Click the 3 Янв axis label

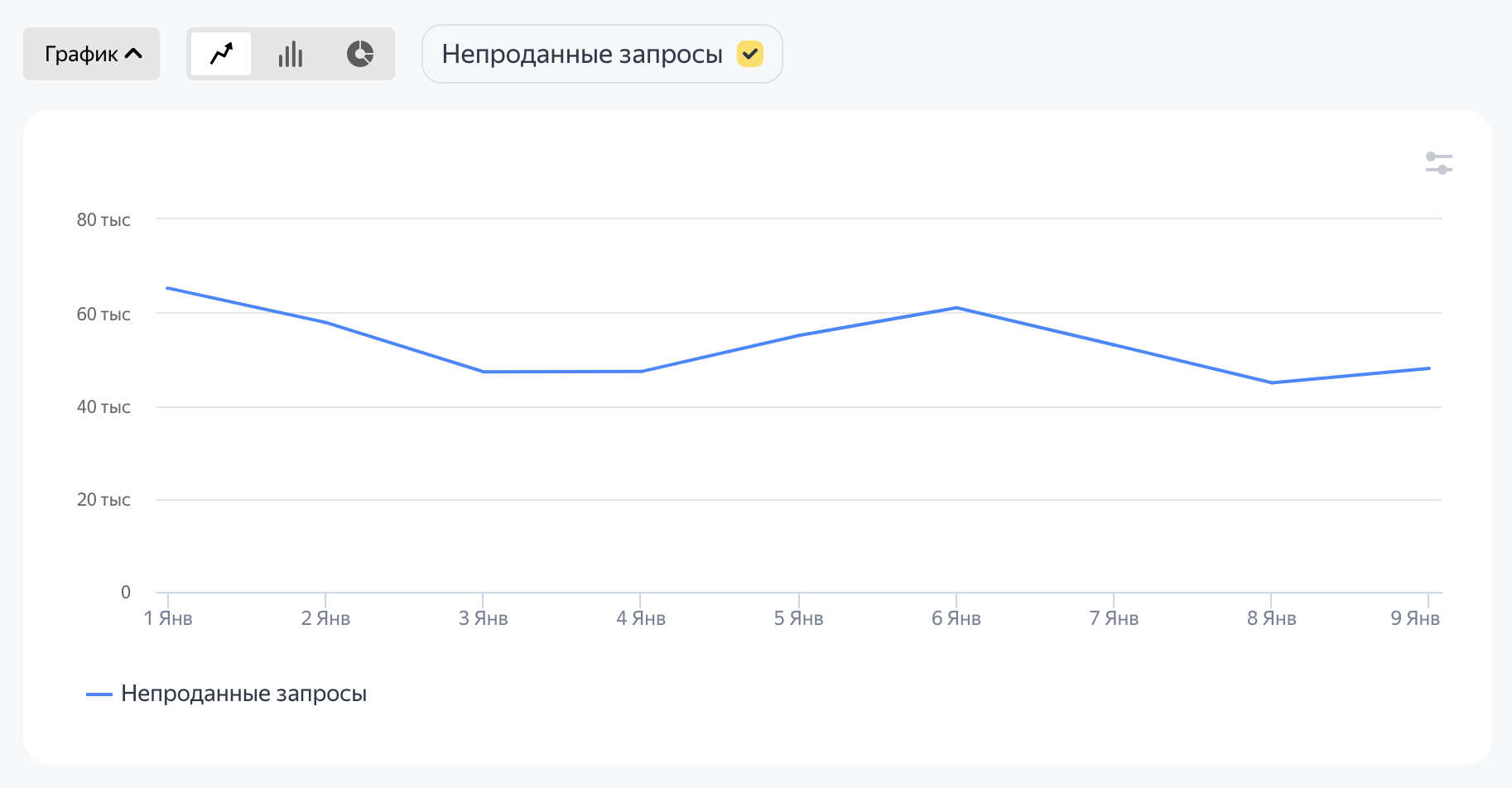pyautogui.click(x=484, y=618)
